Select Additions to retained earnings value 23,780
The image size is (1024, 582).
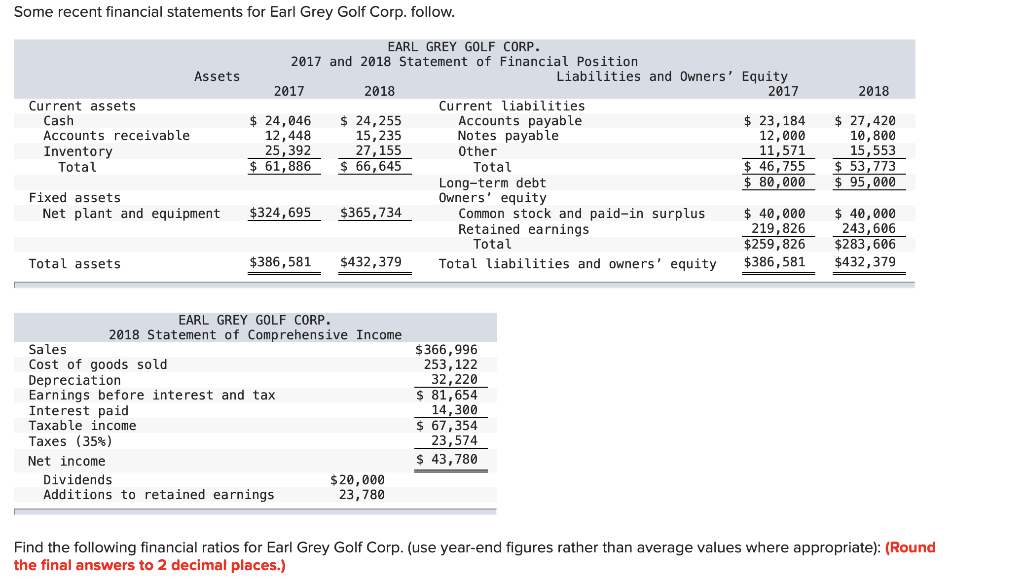pyautogui.click(x=362, y=495)
